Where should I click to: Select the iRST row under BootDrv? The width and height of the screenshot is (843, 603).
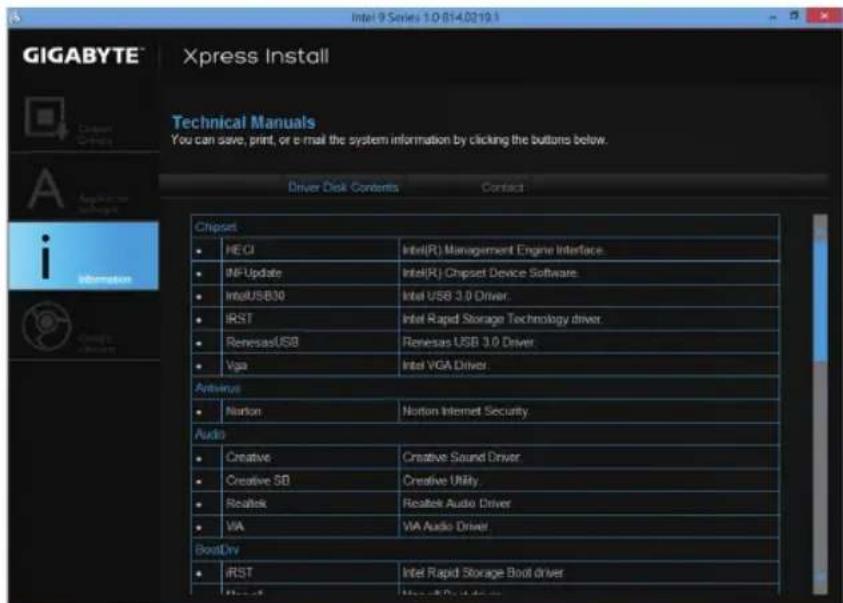point(239,573)
